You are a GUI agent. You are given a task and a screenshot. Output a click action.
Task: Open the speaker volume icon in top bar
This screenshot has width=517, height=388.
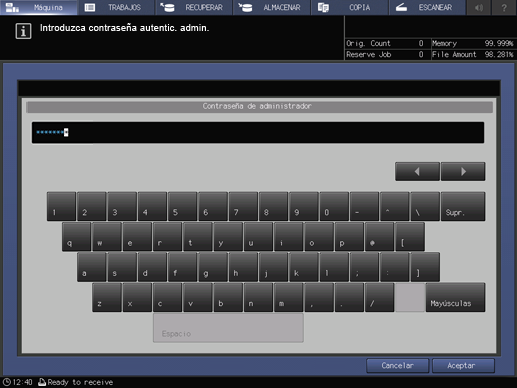click(x=478, y=7)
